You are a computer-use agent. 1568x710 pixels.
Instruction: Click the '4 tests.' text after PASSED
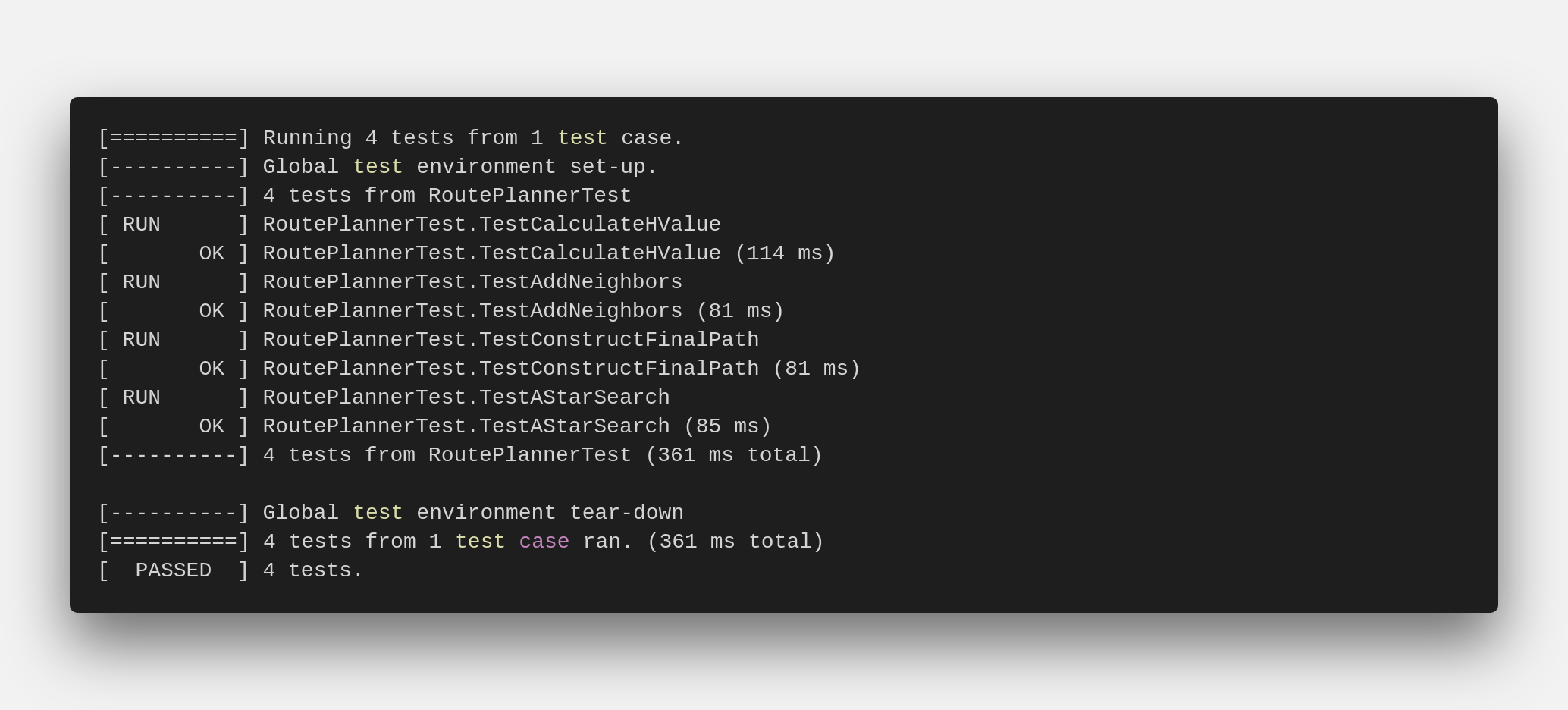coord(313,570)
